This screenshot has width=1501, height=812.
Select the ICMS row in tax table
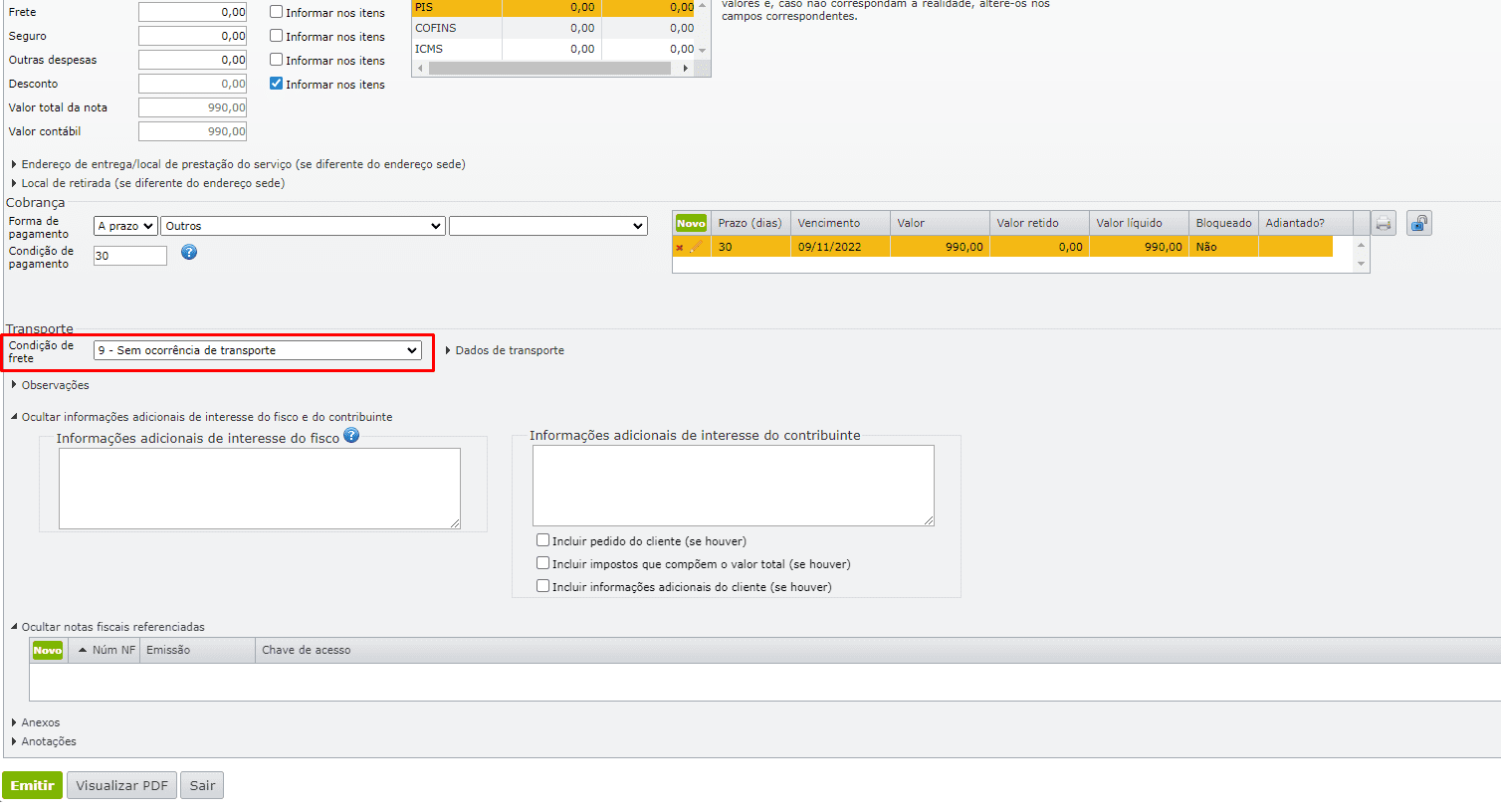tap(553, 49)
